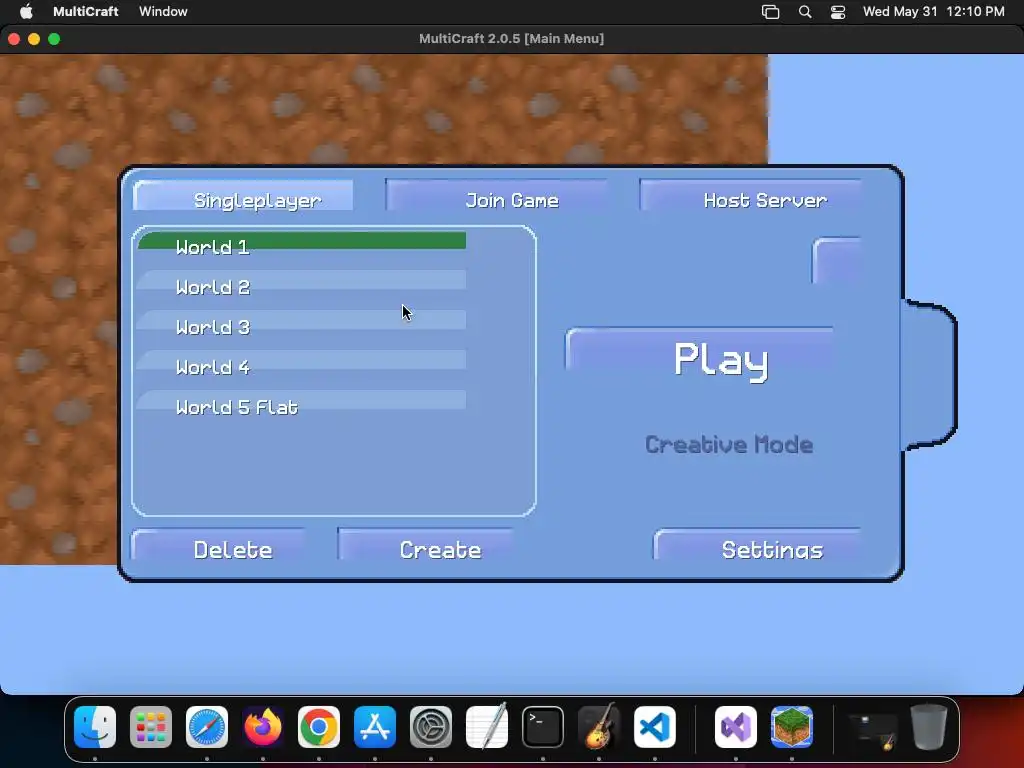Create a new world
The height and width of the screenshot is (768, 1024).
pyautogui.click(x=425, y=545)
